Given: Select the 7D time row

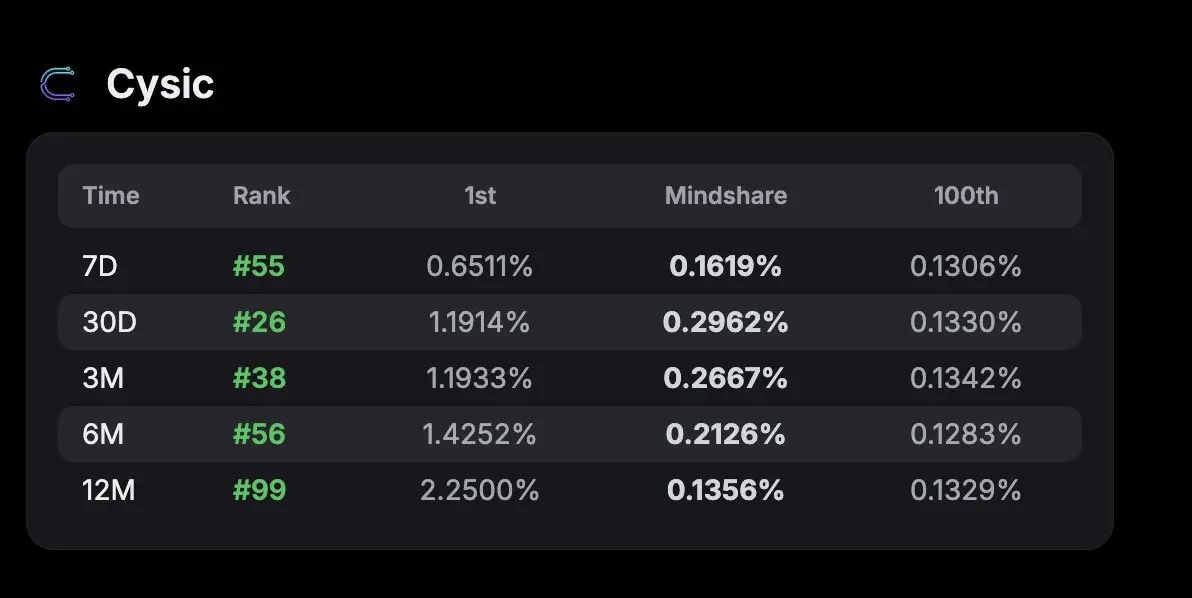Looking at the screenshot, I should (x=570, y=266).
